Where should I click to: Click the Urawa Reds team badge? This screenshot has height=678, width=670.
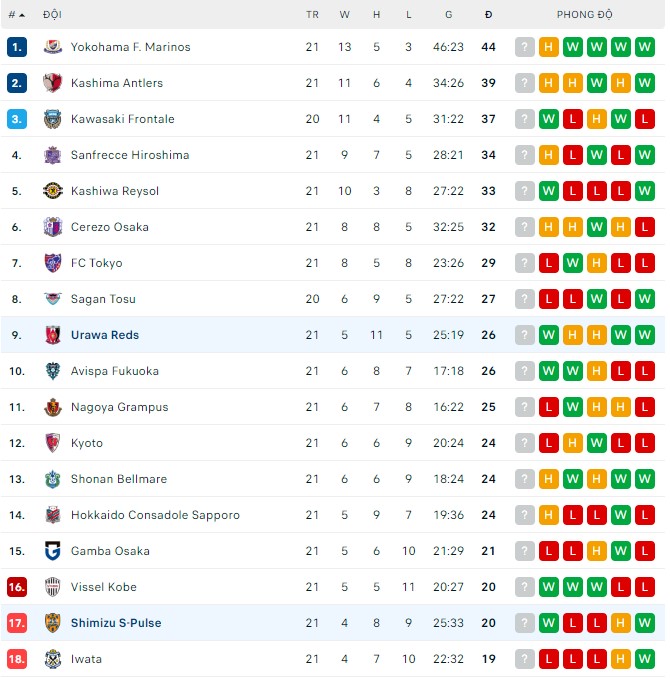tap(52, 335)
